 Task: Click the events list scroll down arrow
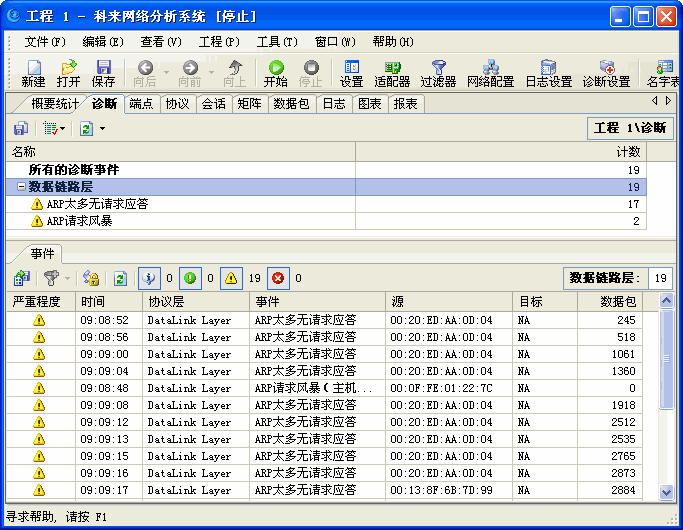pos(666,492)
